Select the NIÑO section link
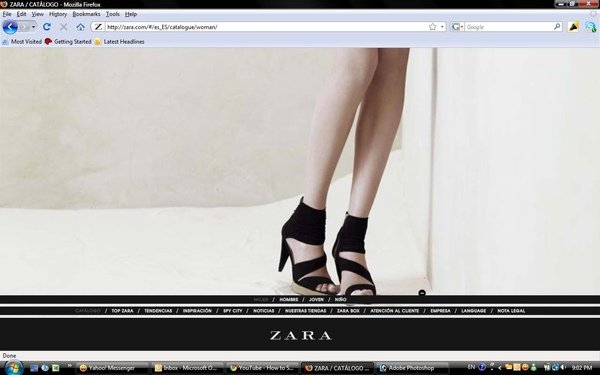The width and height of the screenshot is (600, 375). tap(340, 300)
